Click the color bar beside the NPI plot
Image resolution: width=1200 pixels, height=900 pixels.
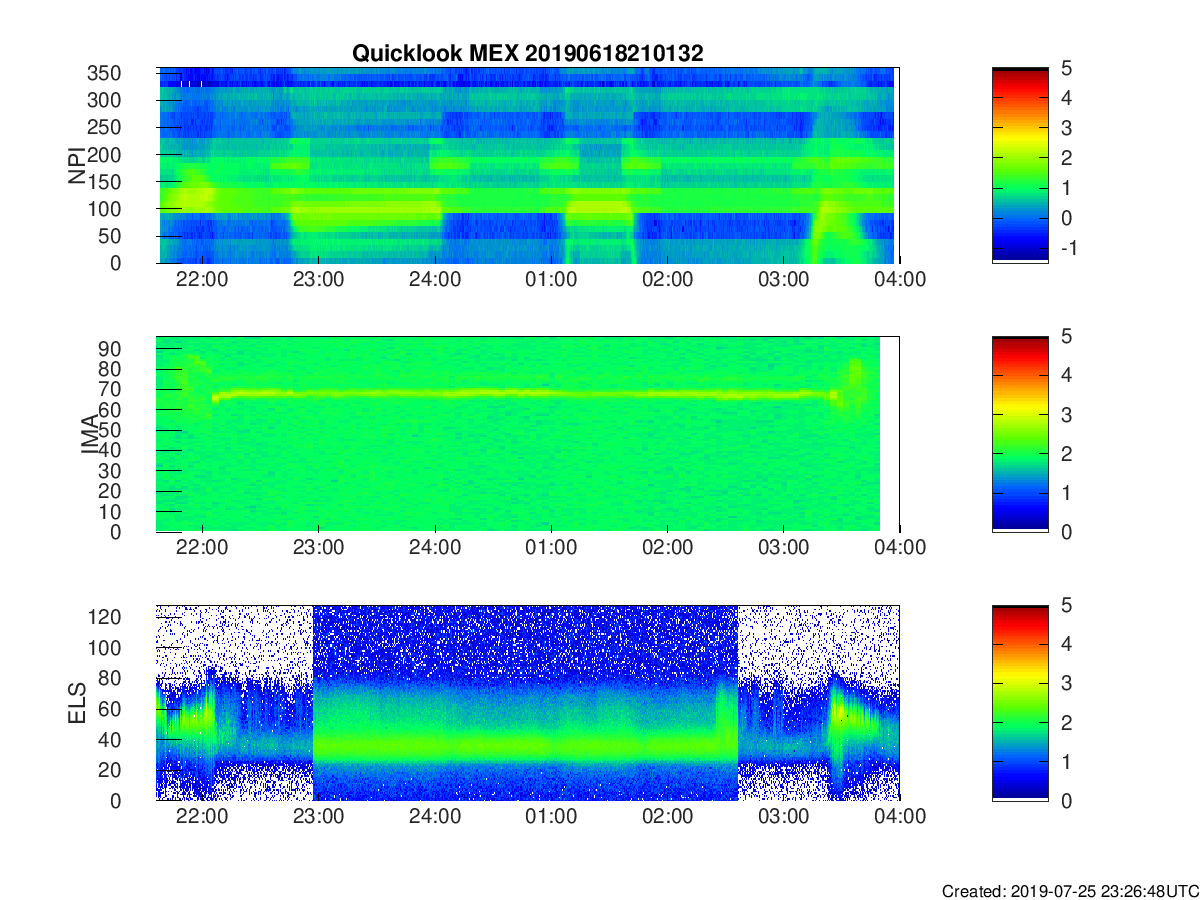coord(1020,165)
